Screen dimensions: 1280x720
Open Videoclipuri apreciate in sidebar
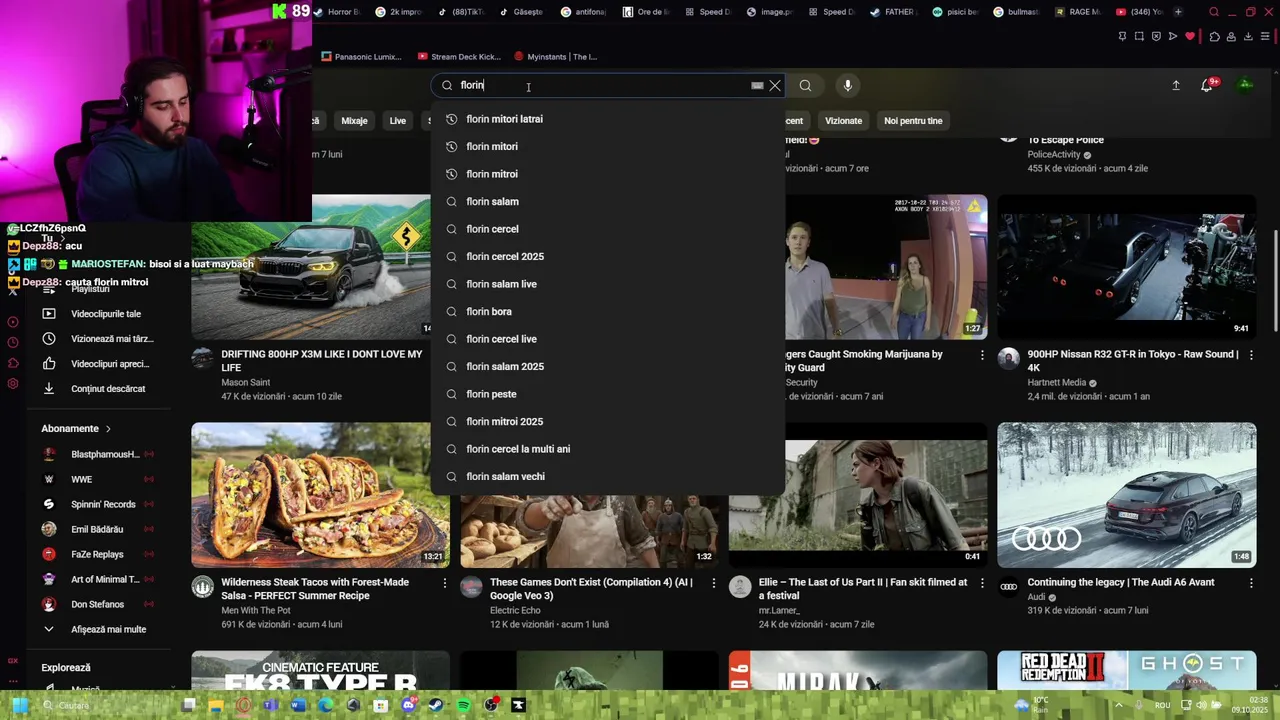(98, 364)
